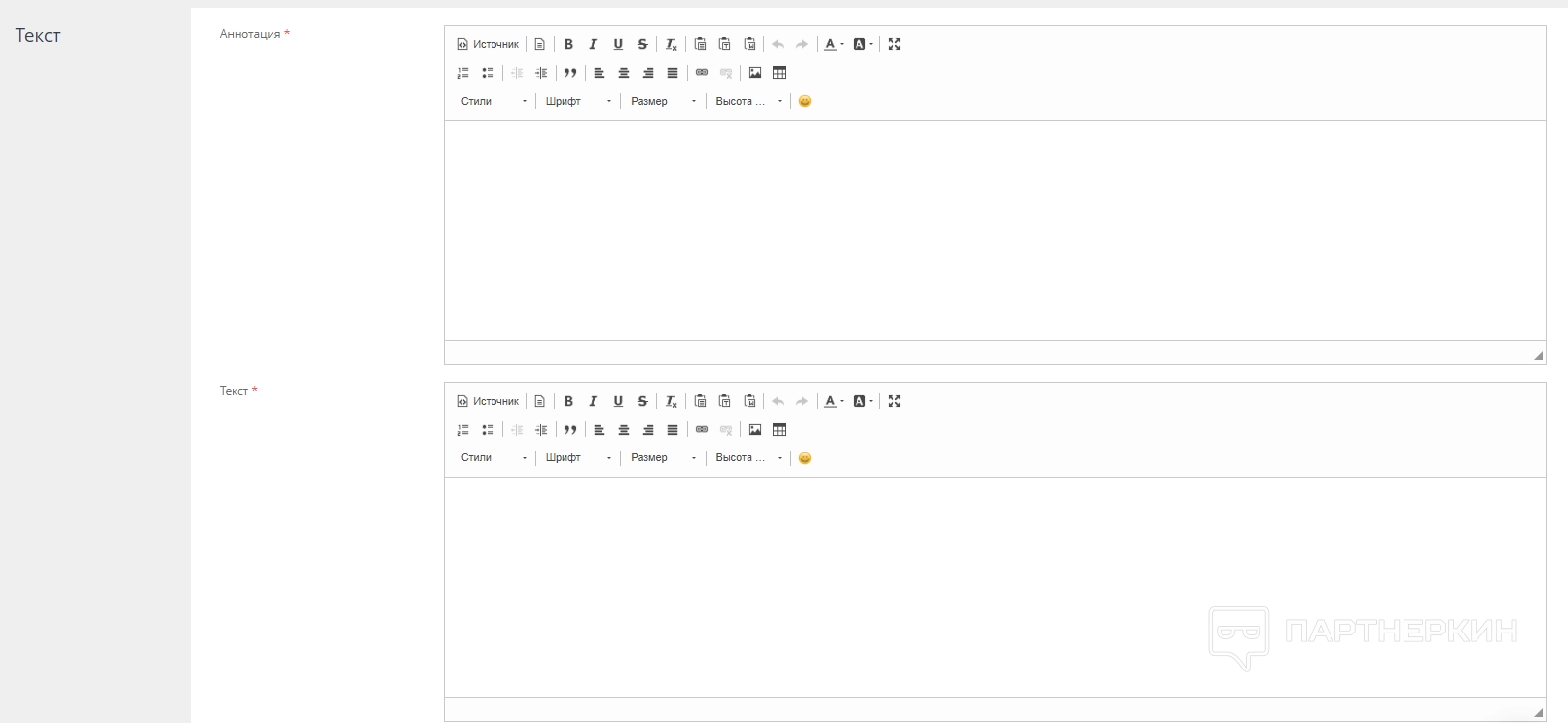Align text right in the Аннотация editor
The width and height of the screenshot is (1568, 723).
click(648, 73)
